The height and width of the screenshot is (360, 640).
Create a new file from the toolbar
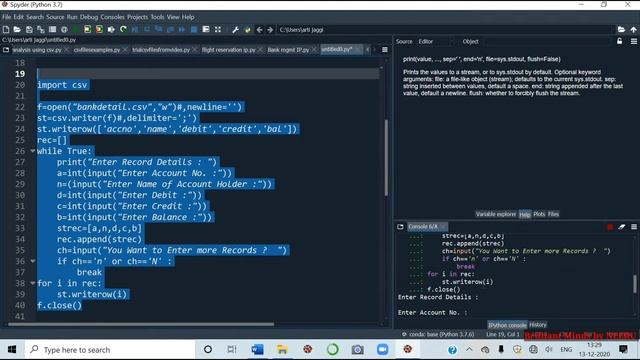[6, 29]
